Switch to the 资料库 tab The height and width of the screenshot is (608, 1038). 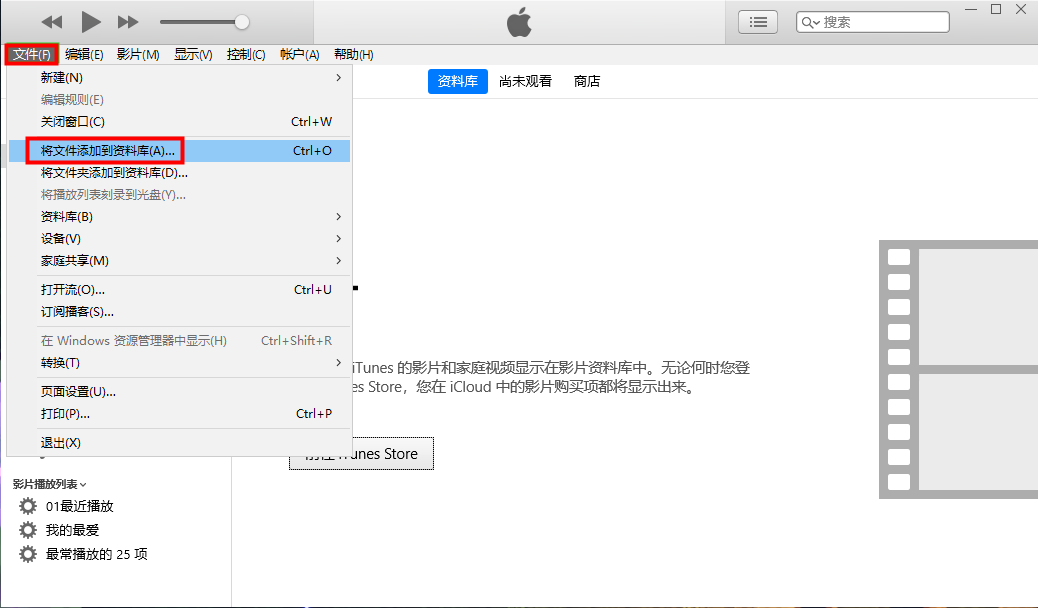(457, 81)
